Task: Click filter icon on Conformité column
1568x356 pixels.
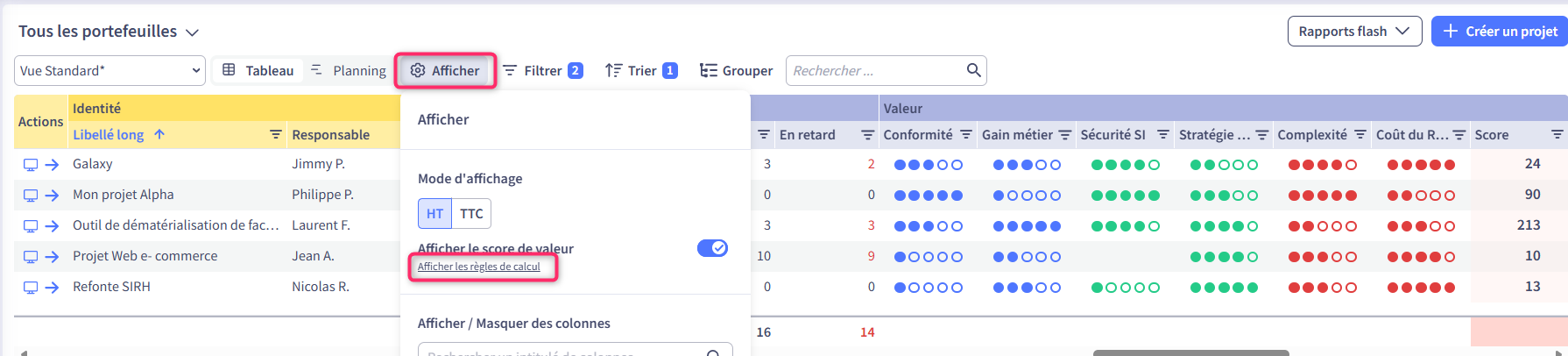Action: pos(965,134)
